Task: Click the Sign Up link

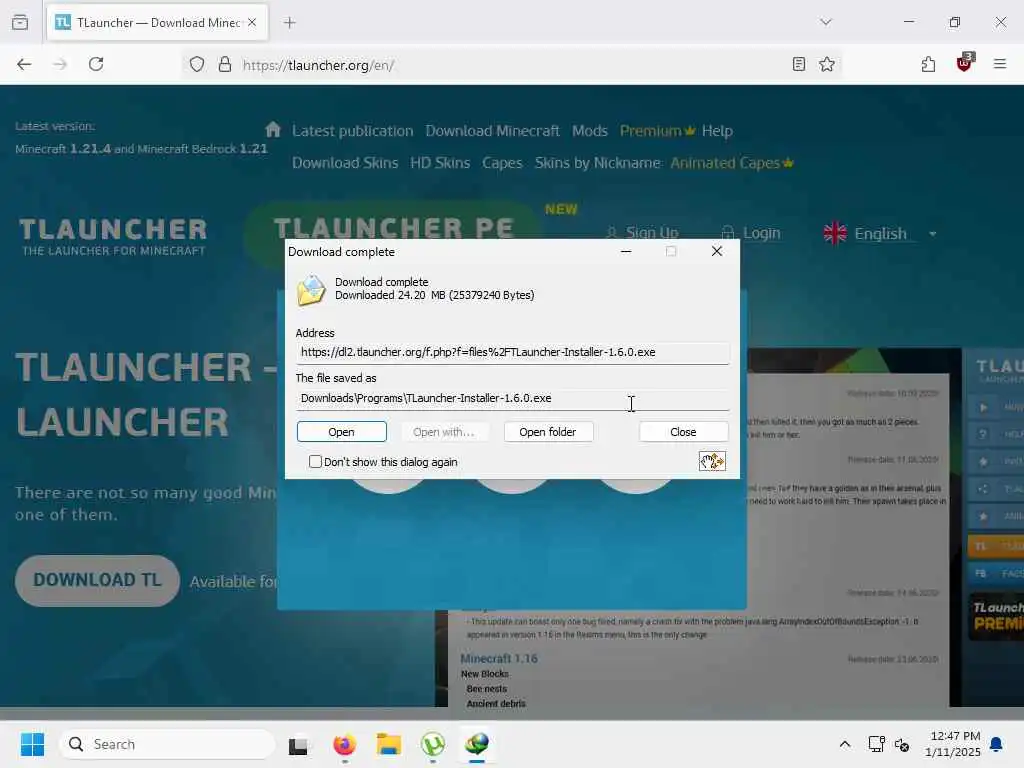Action: [x=643, y=232]
